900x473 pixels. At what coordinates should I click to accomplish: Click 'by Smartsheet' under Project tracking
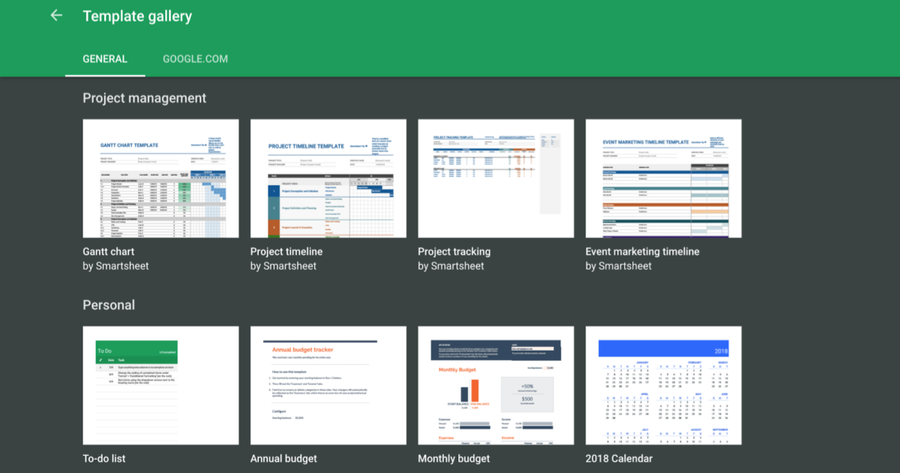451,266
